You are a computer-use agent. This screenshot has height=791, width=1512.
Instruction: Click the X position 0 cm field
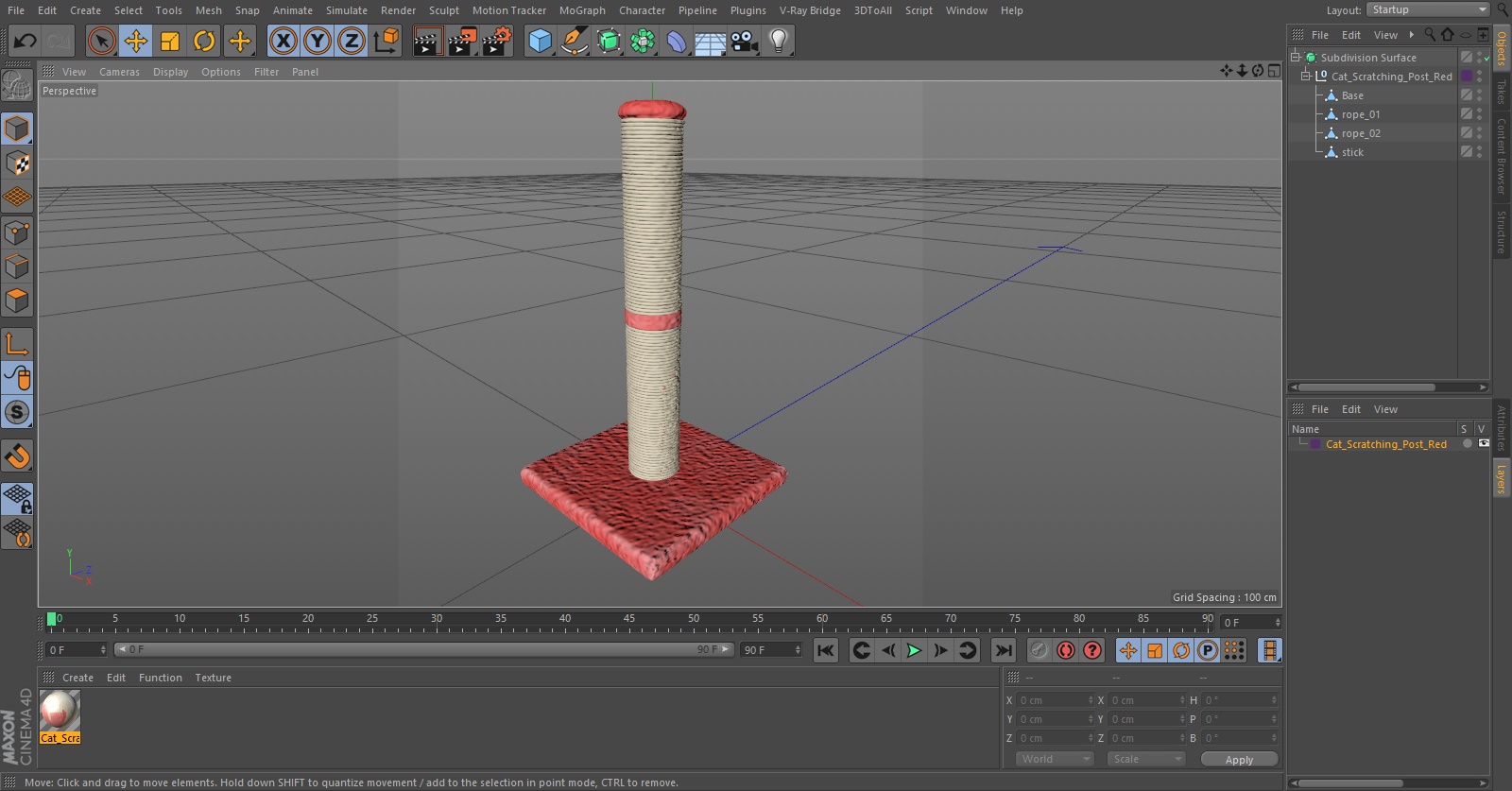tap(1054, 700)
